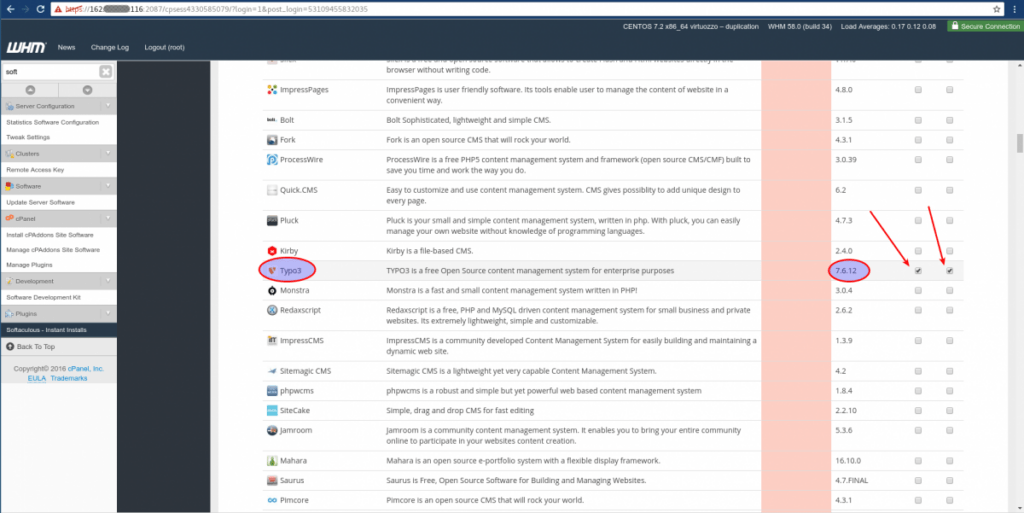The height and width of the screenshot is (513, 1024).
Task: Click the down arrow sidebar button
Action: (x=88, y=90)
